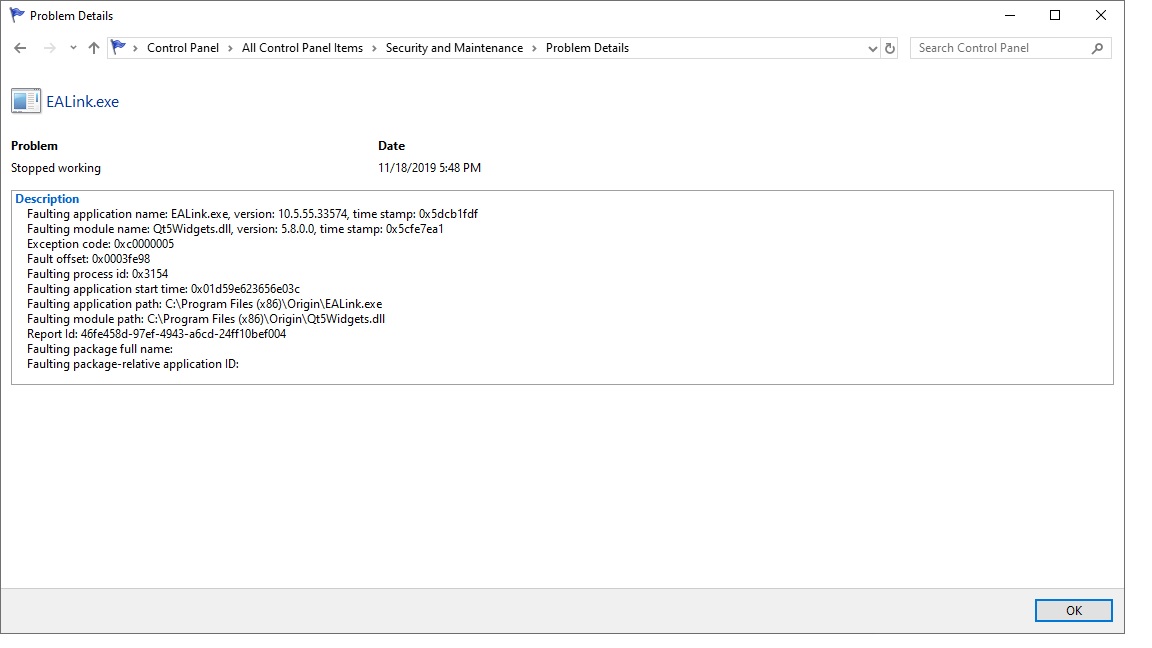The image size is (1152, 648).
Task: Click the flag icon in address bar
Action: pos(119,48)
